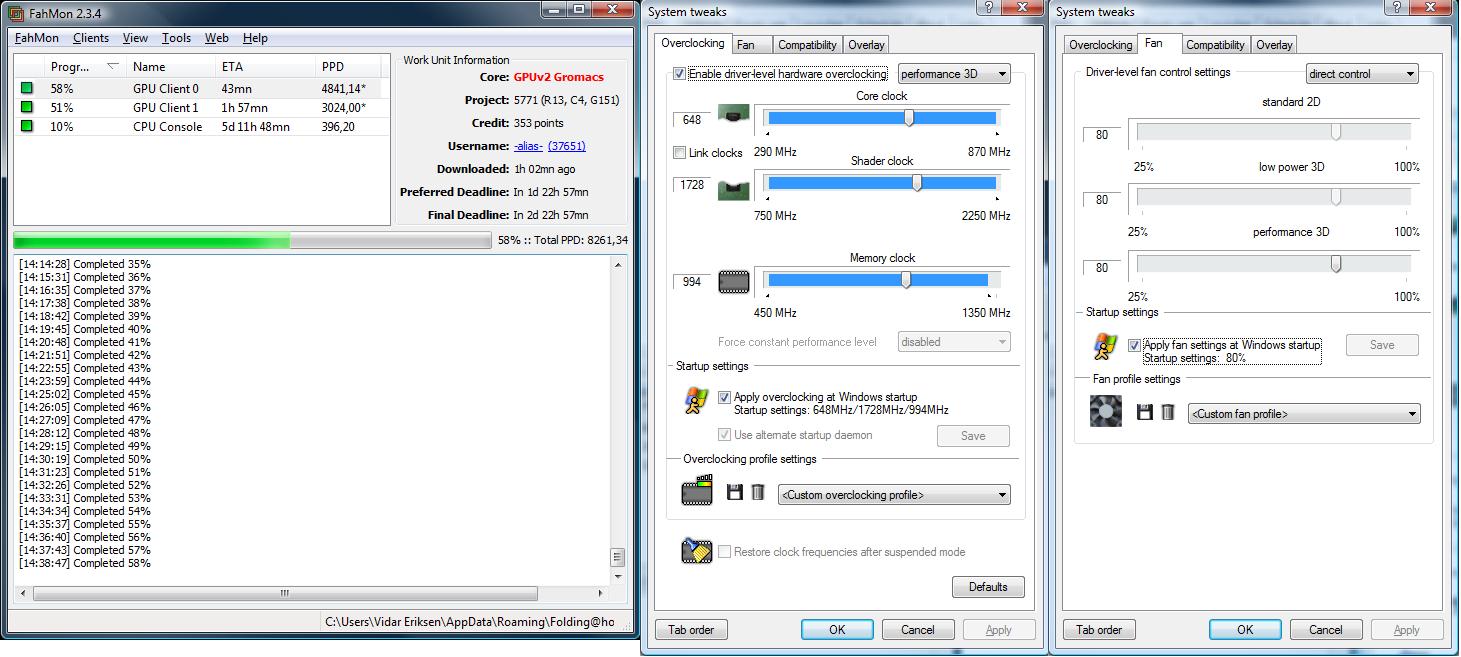Open the Clients menu
The width and height of the screenshot is (1461, 657).
click(x=91, y=38)
